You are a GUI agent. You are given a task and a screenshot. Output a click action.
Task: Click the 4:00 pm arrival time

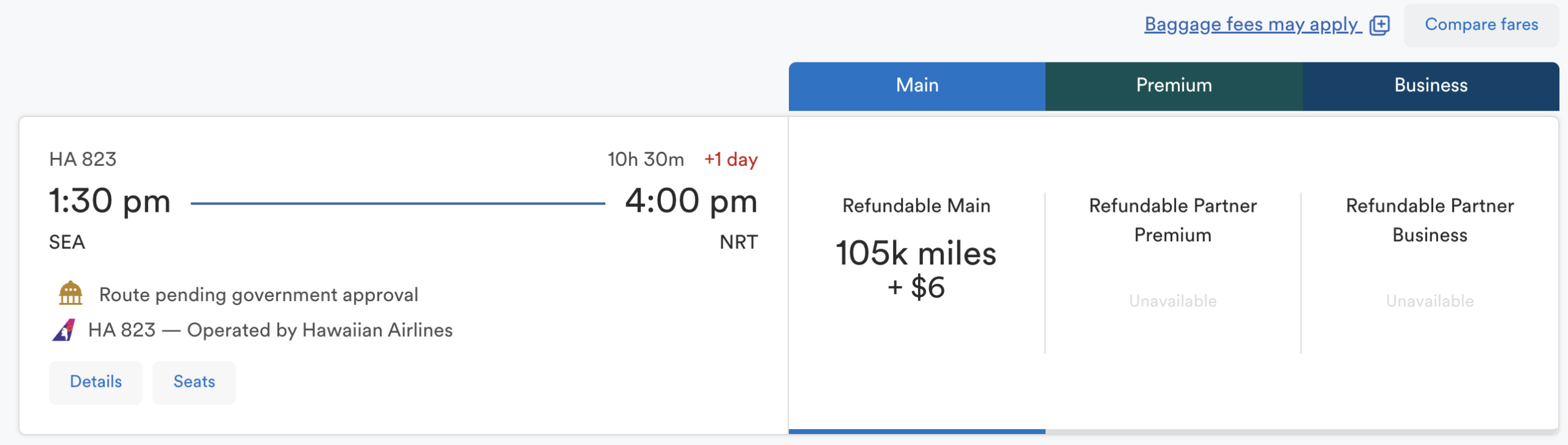691,201
